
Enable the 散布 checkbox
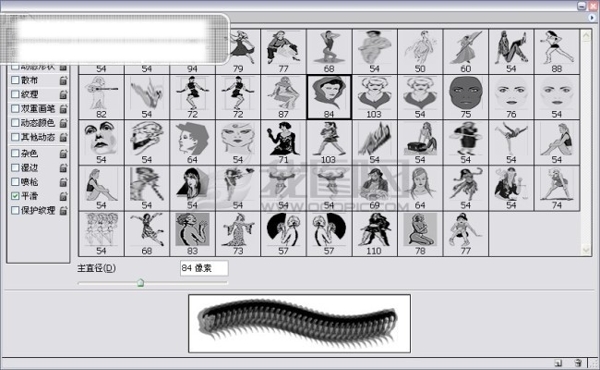pyautogui.click(x=15, y=80)
